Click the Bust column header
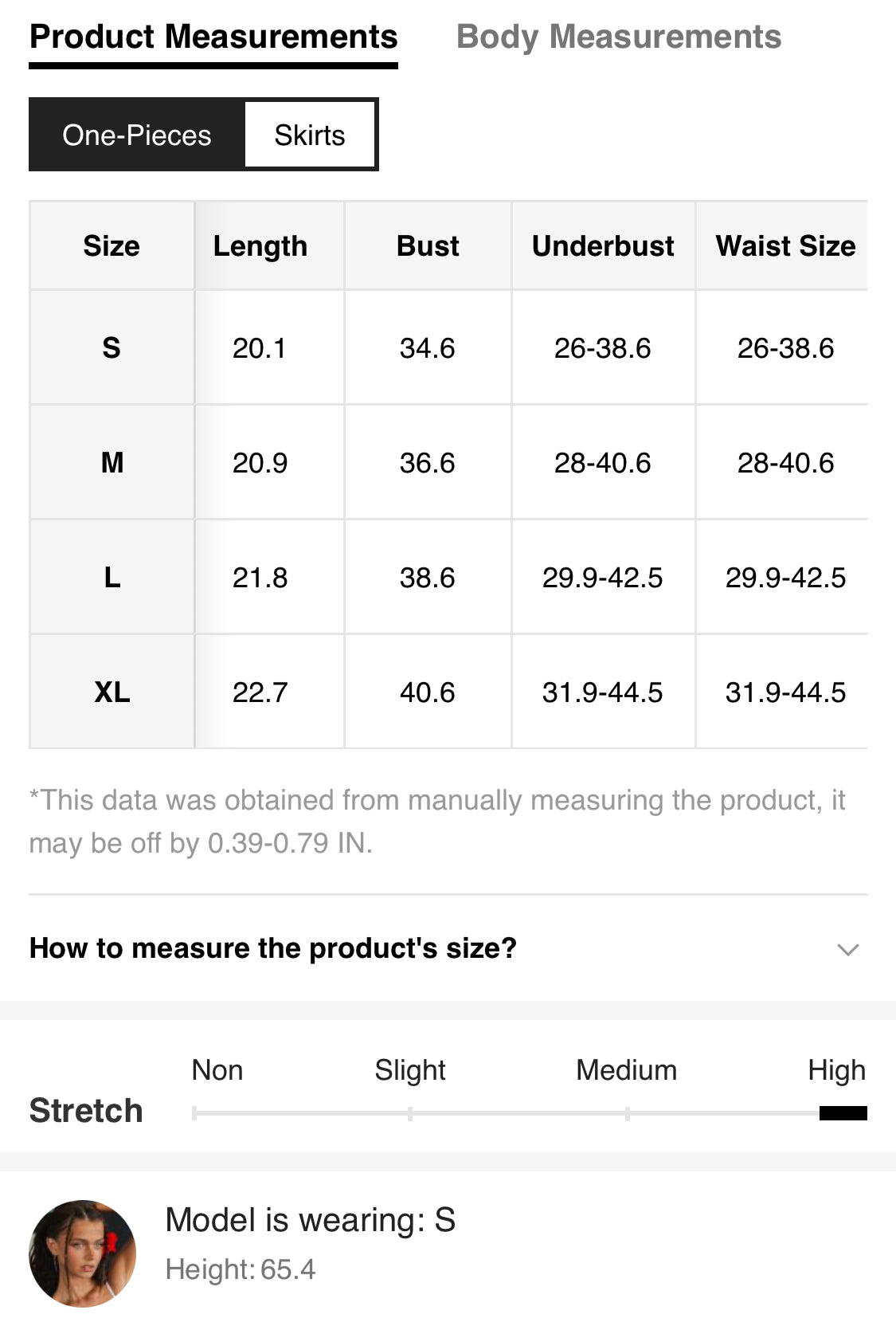The width and height of the screenshot is (896, 1322). [x=428, y=246]
